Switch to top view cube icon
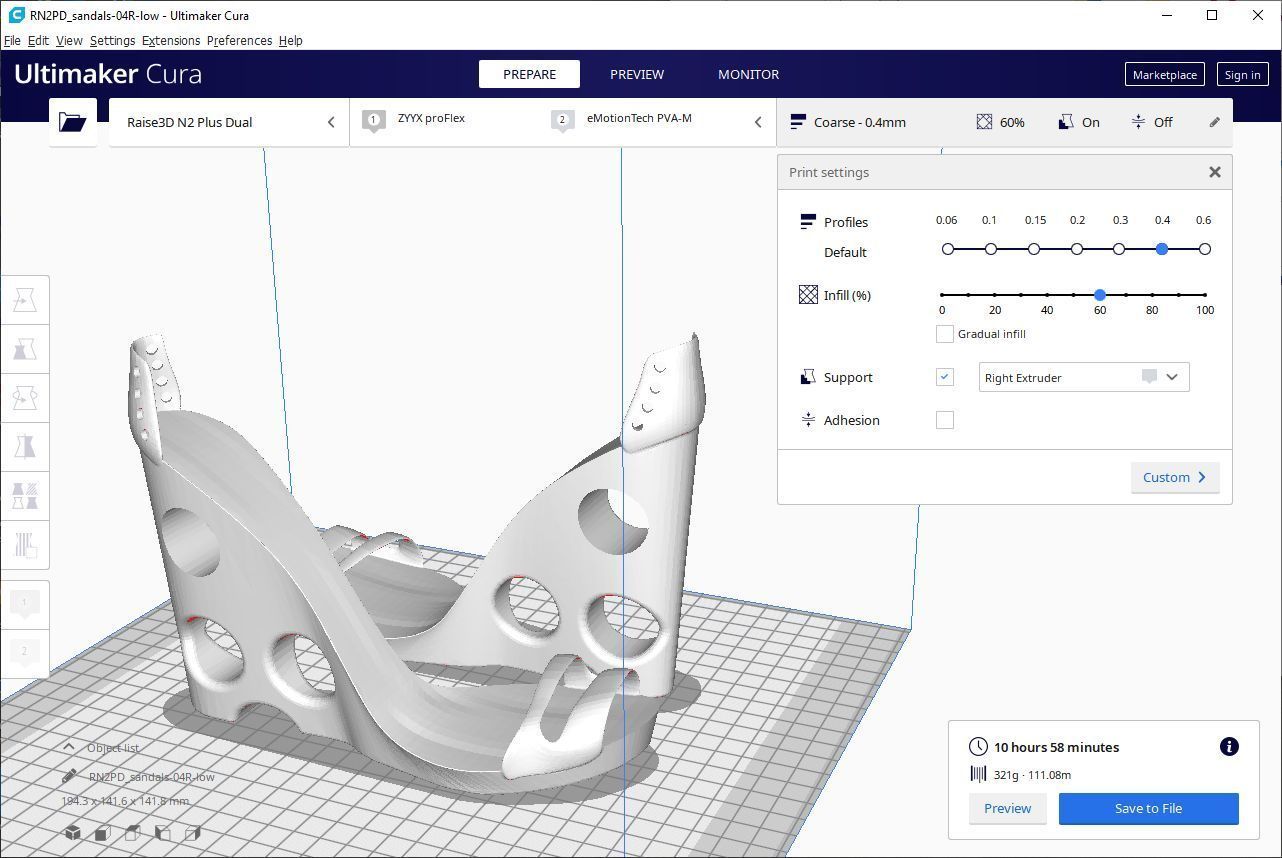Viewport: 1282px width, 858px height. (132, 832)
